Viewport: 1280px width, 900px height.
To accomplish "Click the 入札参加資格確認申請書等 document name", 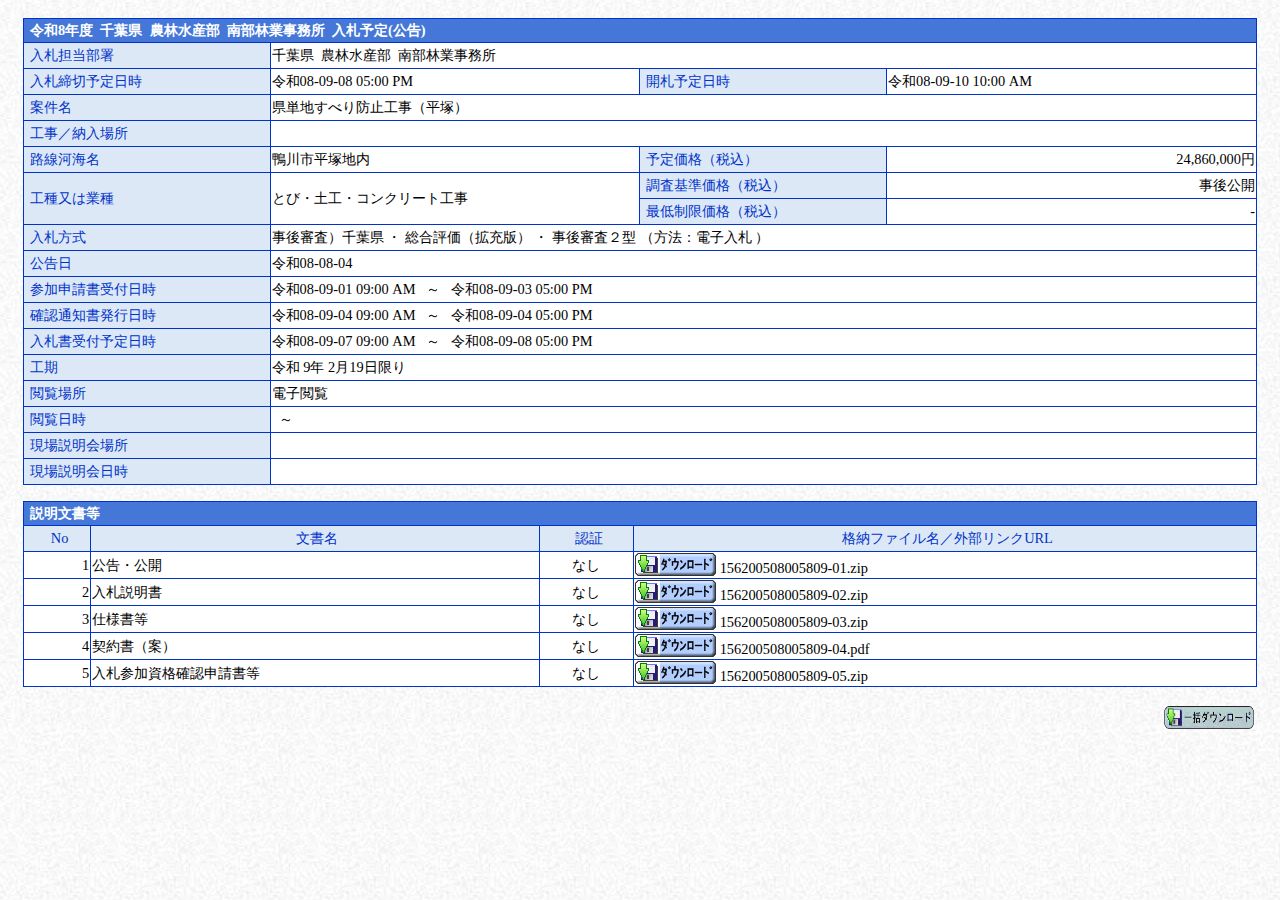I will point(176,673).
